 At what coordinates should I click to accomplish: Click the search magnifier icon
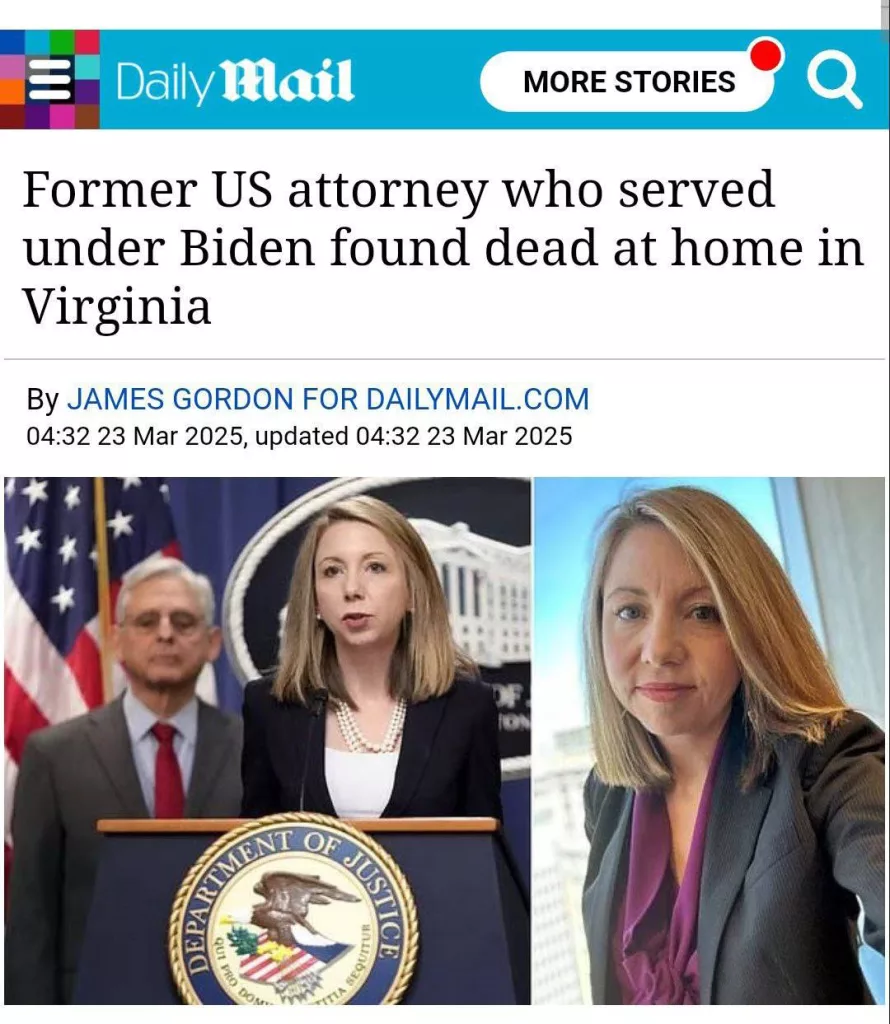click(x=834, y=80)
